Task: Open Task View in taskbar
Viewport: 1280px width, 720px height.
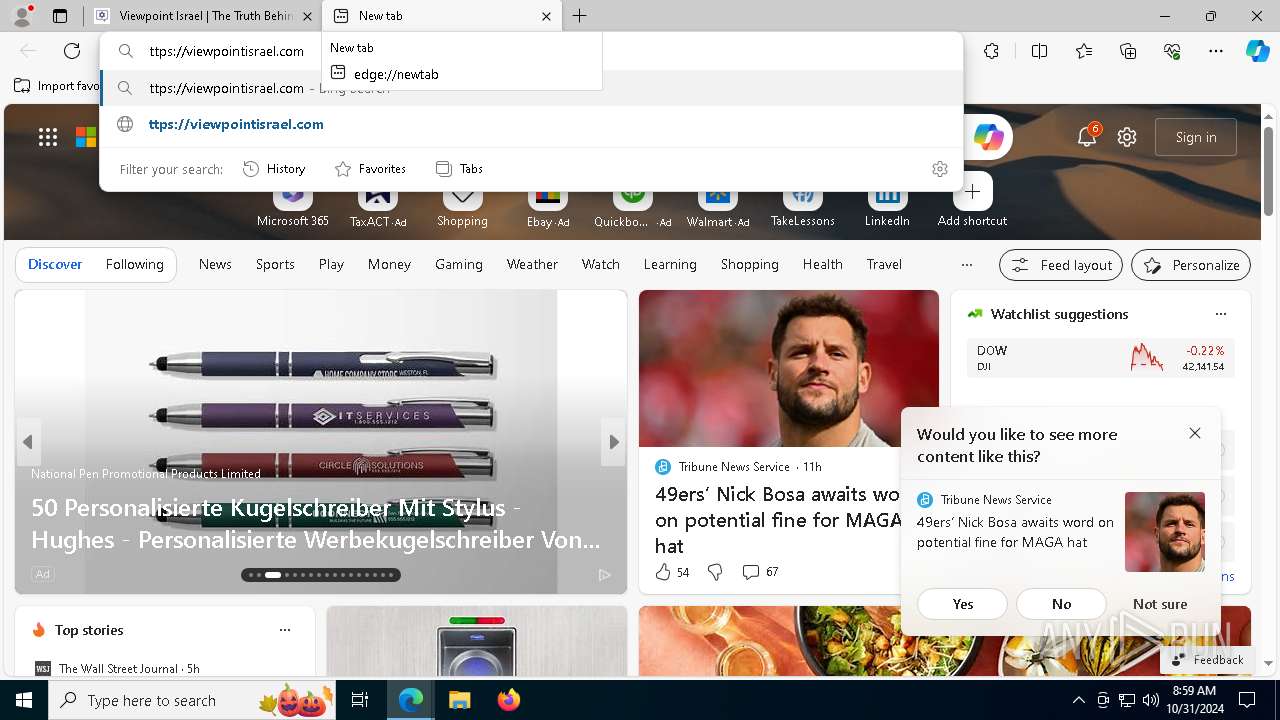Action: 360,700
